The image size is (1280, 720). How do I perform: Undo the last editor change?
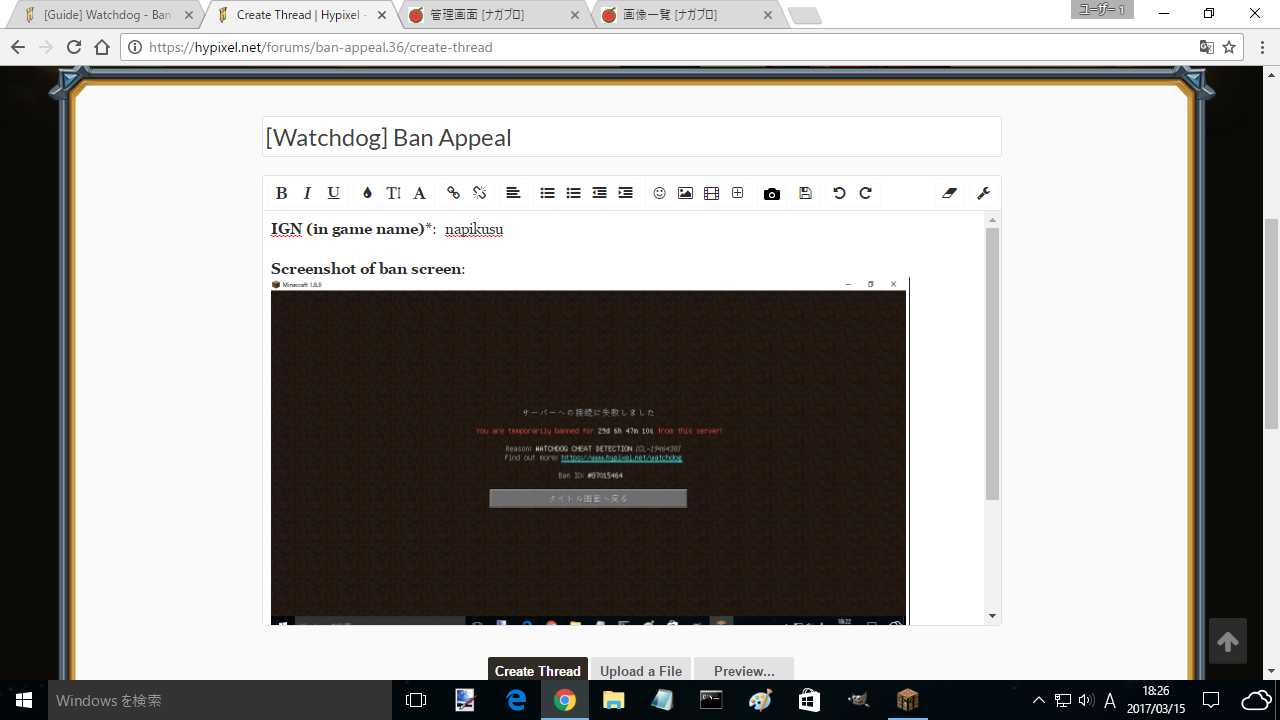pos(839,193)
